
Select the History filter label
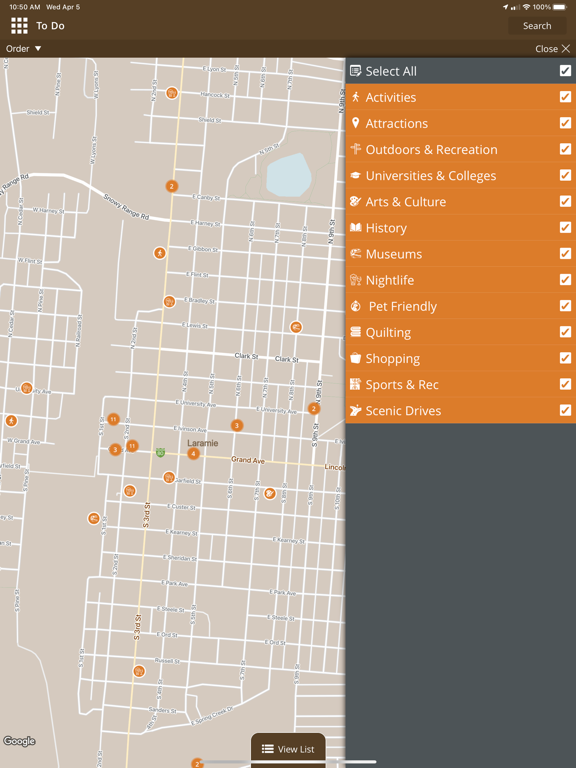[386, 228]
